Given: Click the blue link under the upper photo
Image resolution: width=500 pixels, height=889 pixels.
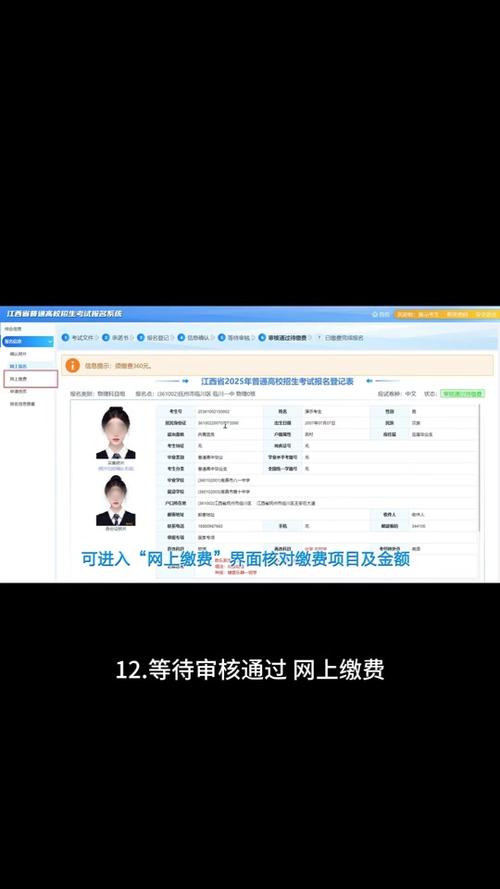Looking at the screenshot, I should point(116,469).
